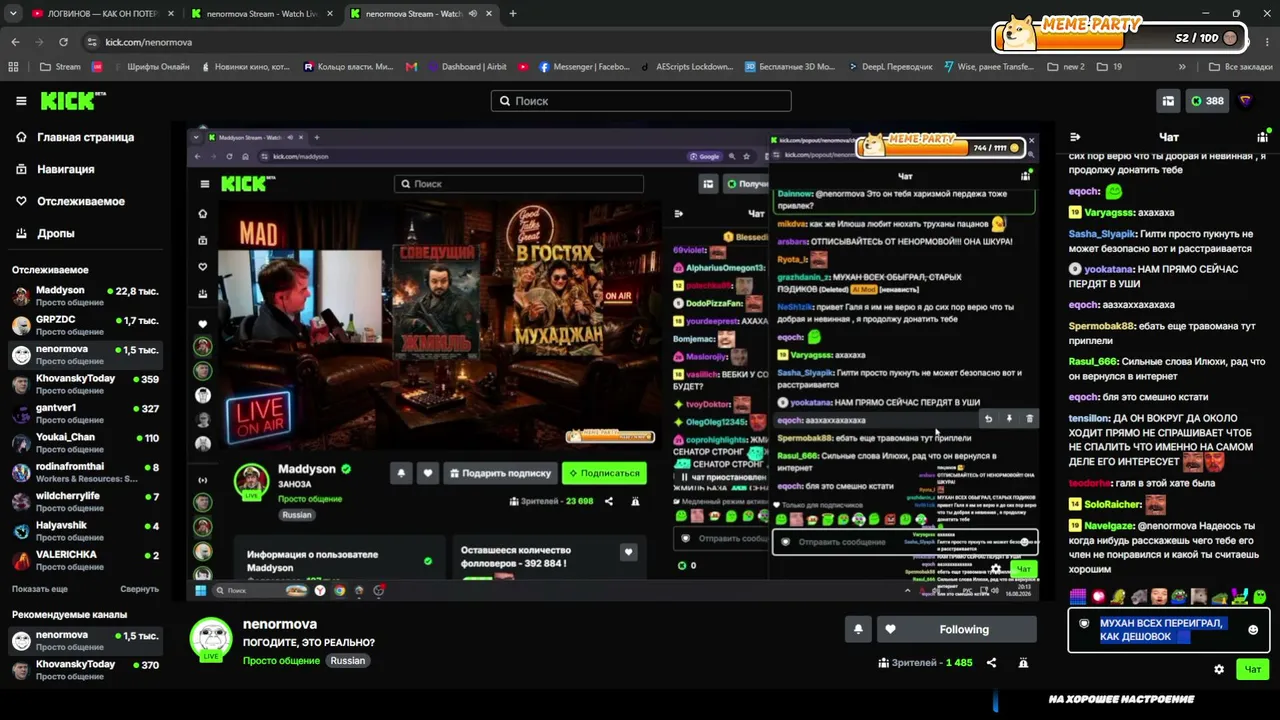Expand the hidden bookmarks overflow chevron
Image resolution: width=1280 pixels, height=720 pixels.
pyautogui.click(x=1182, y=67)
